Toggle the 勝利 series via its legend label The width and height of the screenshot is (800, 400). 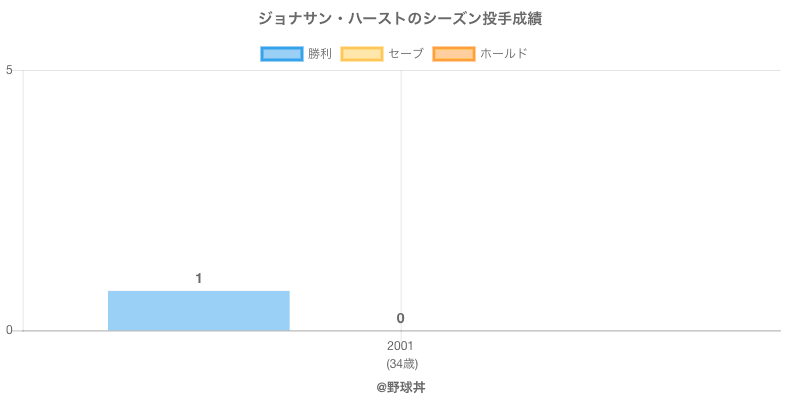click(320, 53)
